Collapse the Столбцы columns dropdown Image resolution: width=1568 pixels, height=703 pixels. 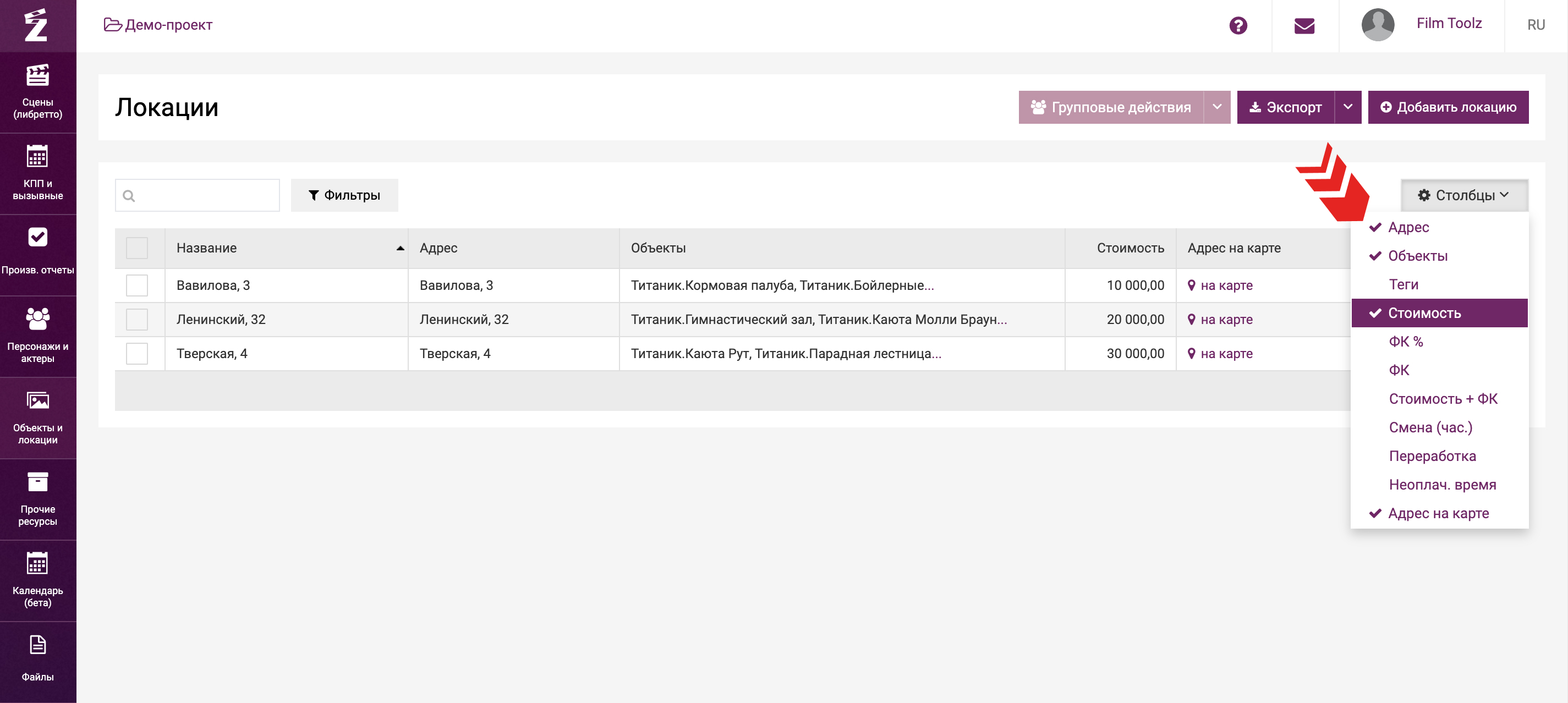pos(1463,195)
